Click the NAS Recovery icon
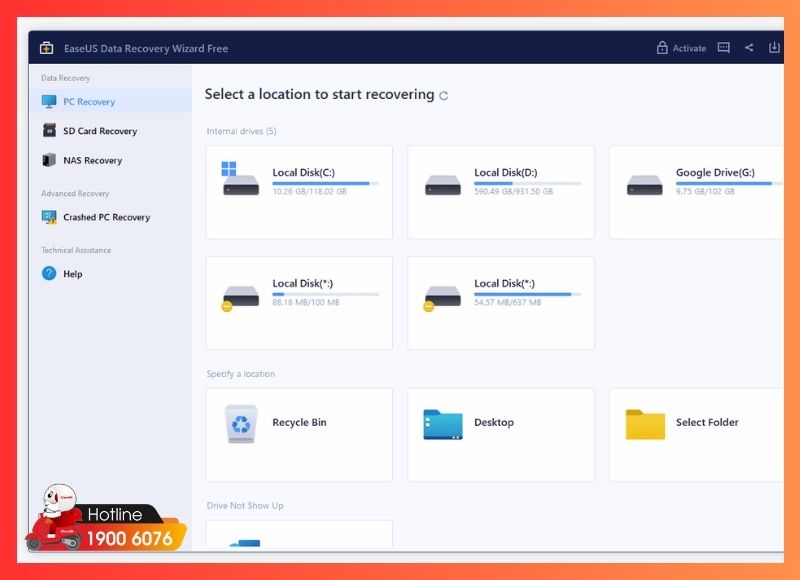This screenshot has height=580, width=800. (49, 160)
